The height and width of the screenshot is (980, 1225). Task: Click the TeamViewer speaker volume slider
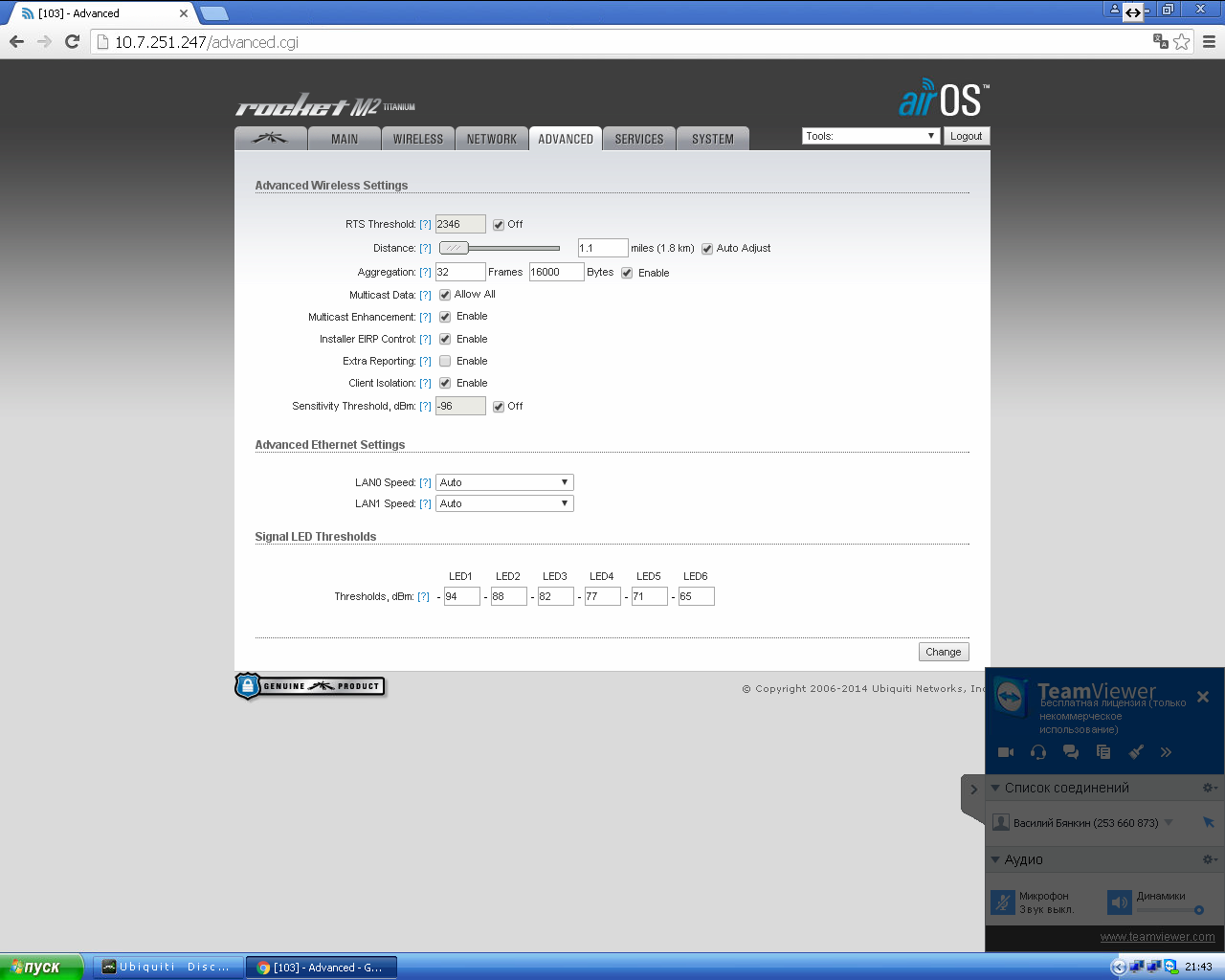click(x=1168, y=910)
